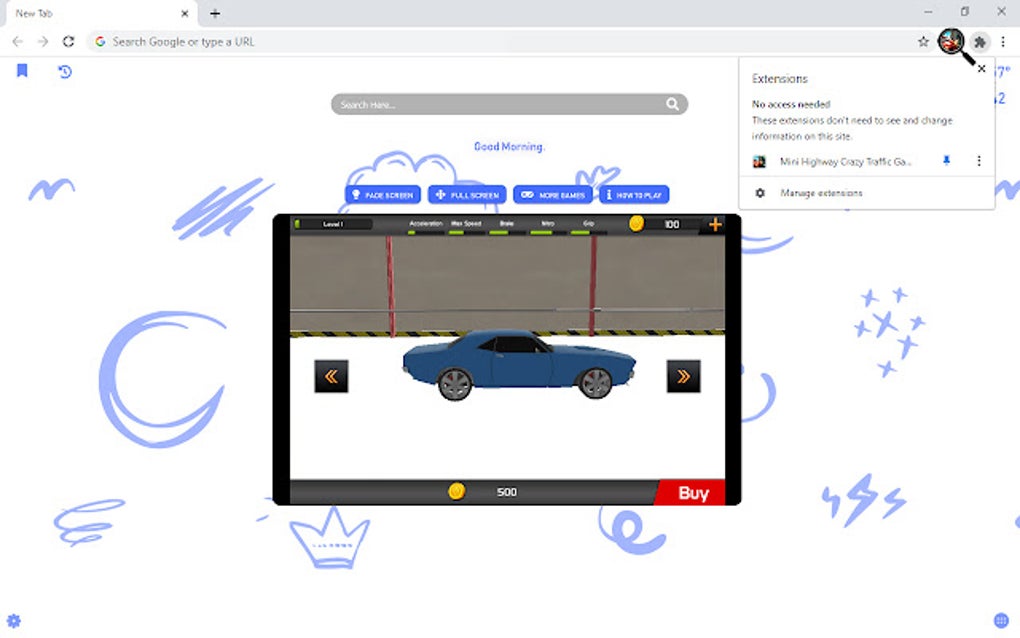
Task: Open options for the Mini Highway extension
Action: click(978, 161)
